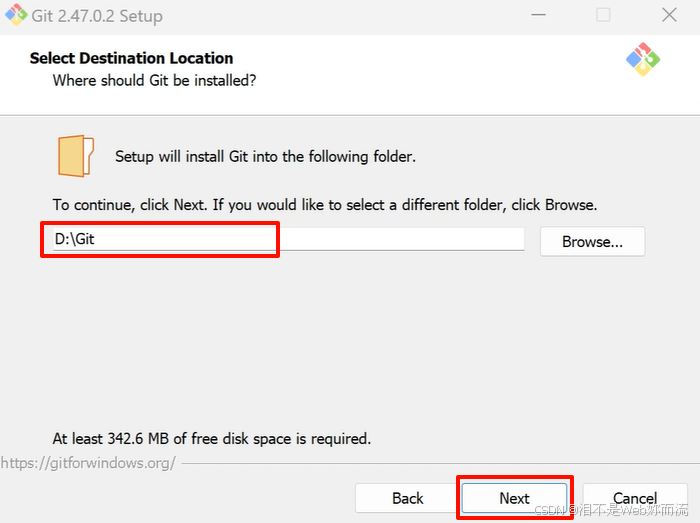Click the 'To continue, click Next' instruction text

[325, 205]
